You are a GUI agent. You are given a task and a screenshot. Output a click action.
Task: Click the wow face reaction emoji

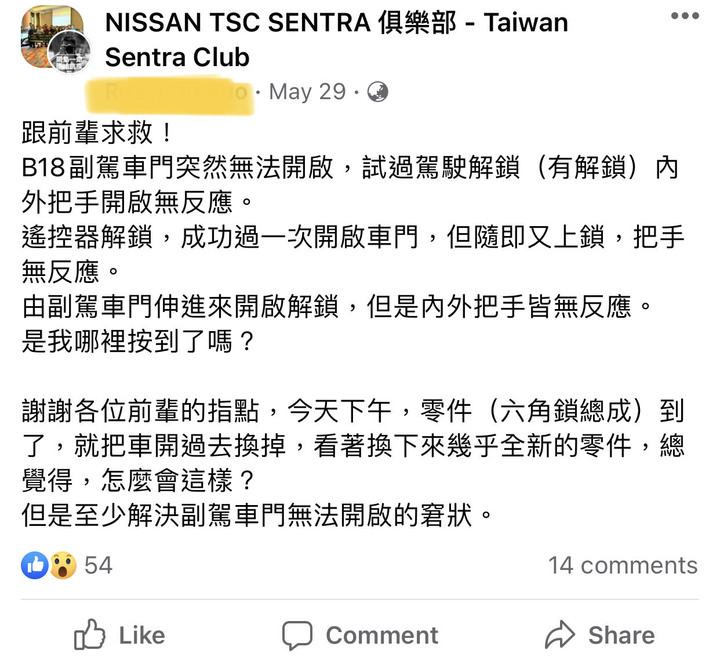click(x=62, y=565)
